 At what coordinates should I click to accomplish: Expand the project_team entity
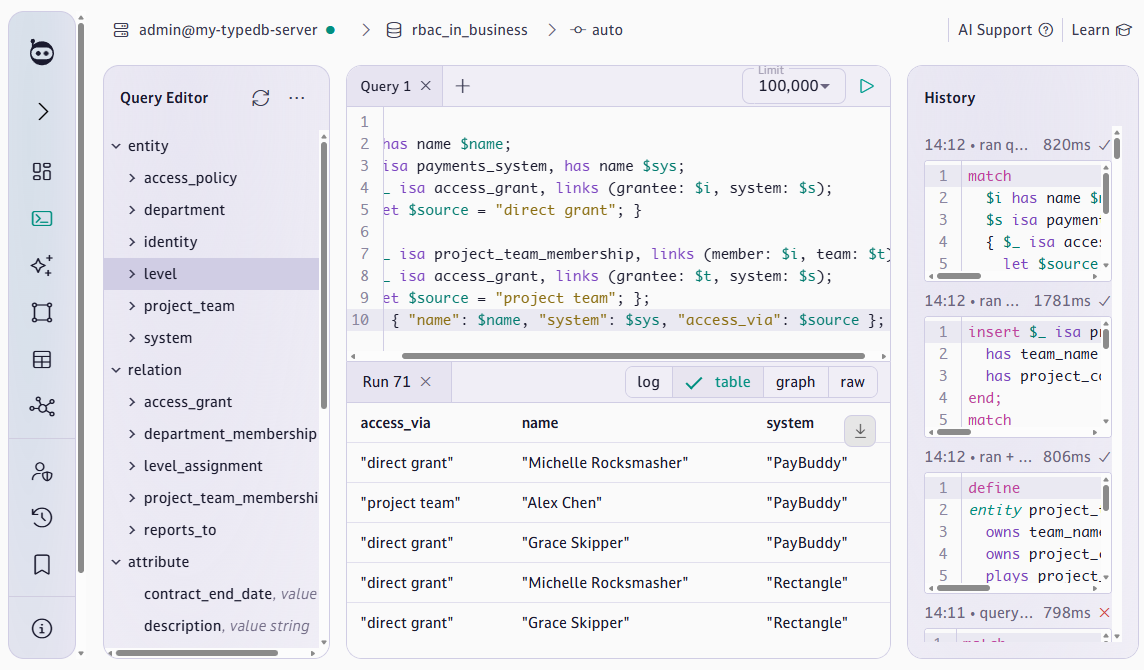coord(132,306)
